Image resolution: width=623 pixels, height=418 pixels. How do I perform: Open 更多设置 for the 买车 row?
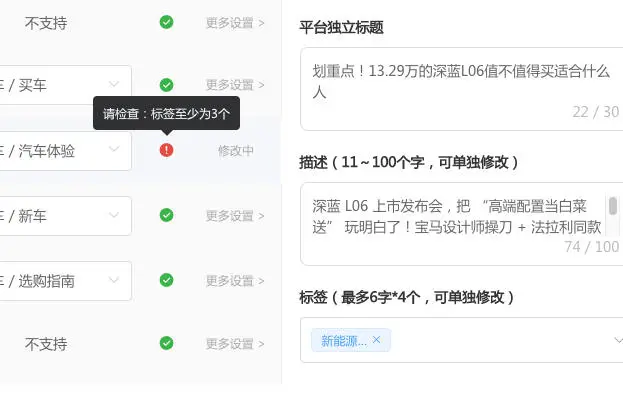tap(235, 85)
